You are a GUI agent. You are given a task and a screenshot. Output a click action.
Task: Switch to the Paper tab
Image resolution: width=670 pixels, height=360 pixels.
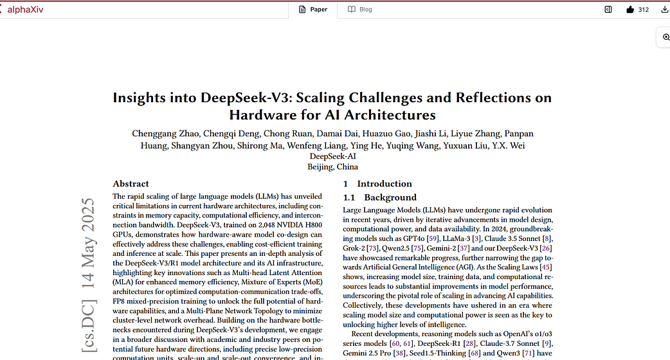(x=313, y=9)
